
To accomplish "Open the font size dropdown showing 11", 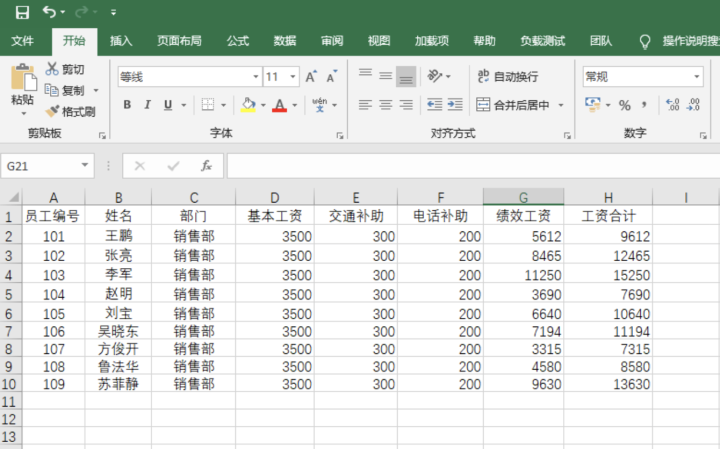I will click(292, 77).
